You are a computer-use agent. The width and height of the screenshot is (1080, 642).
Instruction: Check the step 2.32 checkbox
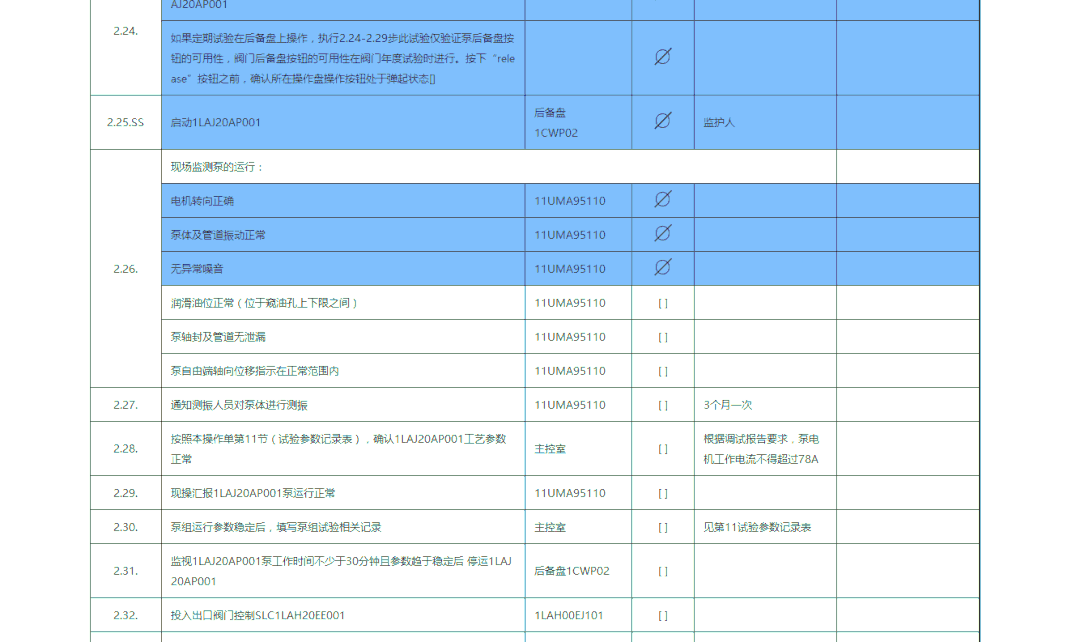pyautogui.click(x=662, y=615)
